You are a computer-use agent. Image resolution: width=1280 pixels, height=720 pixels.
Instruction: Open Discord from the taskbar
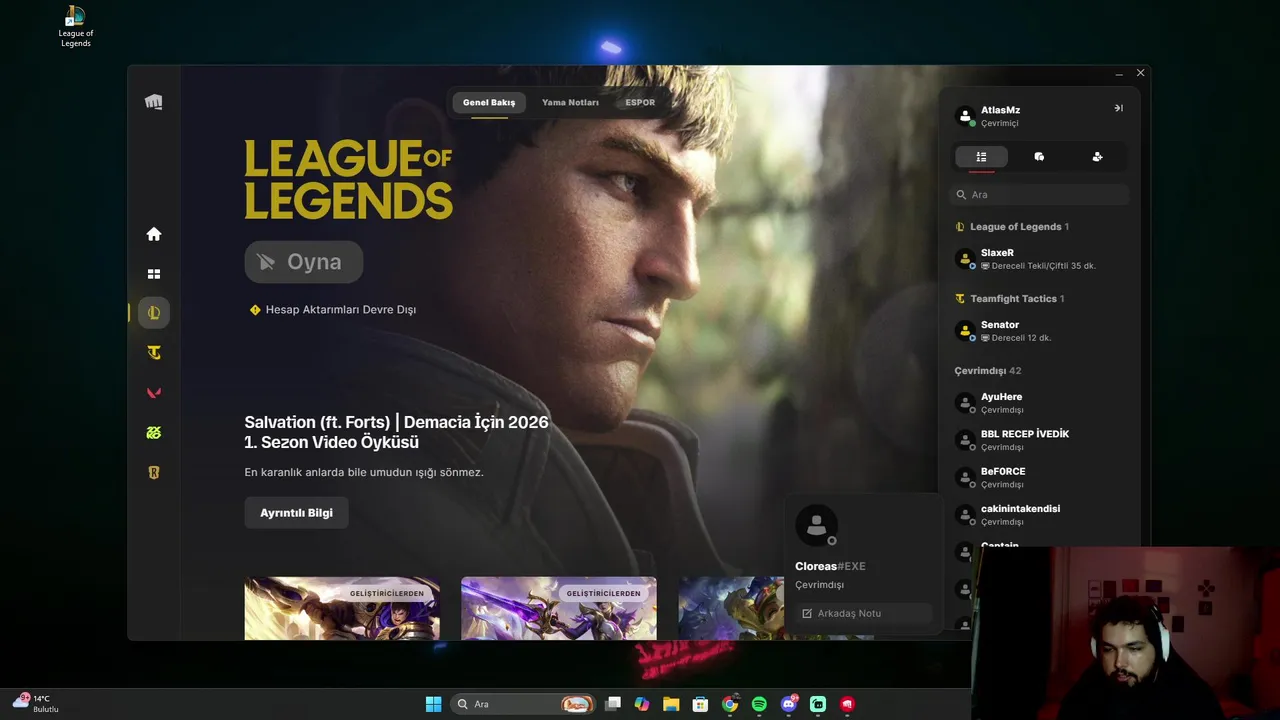(789, 704)
